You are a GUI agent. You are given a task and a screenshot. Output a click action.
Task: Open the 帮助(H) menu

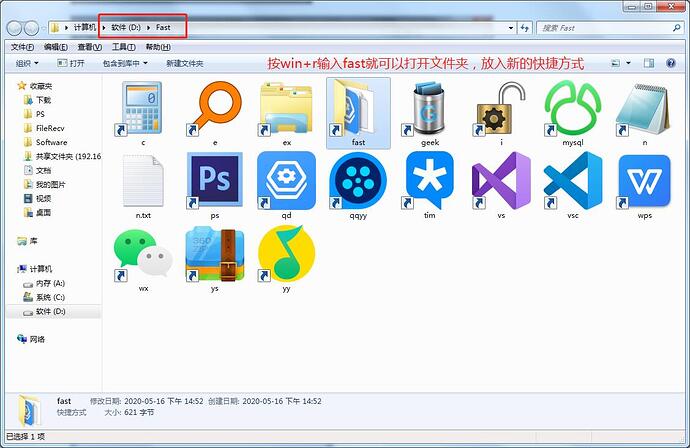coord(158,47)
